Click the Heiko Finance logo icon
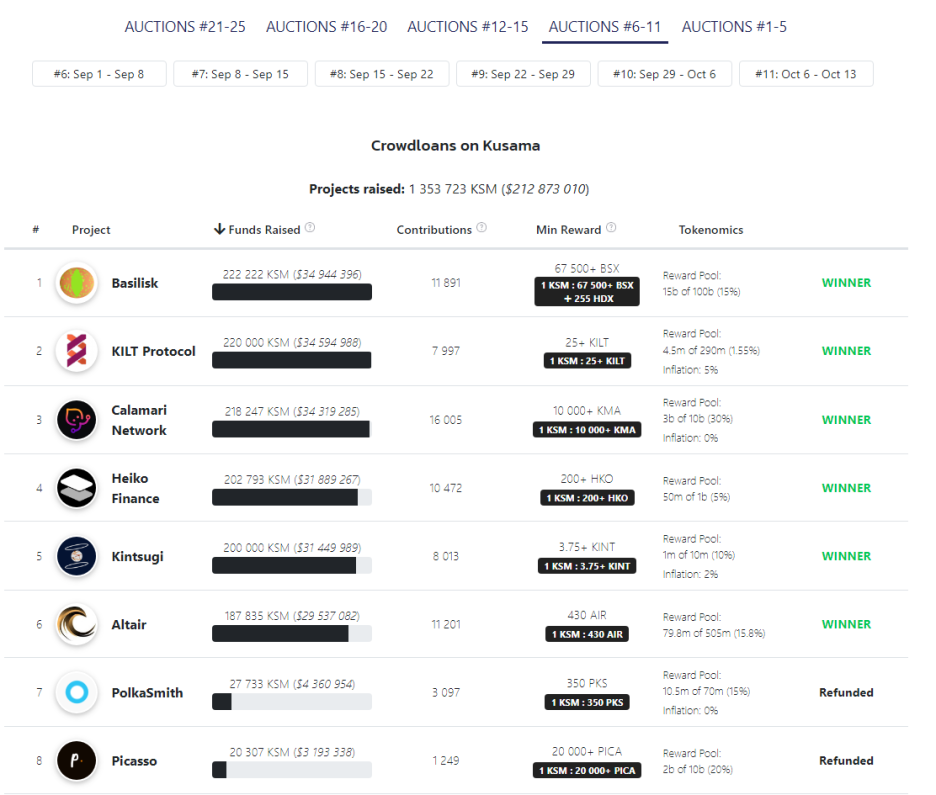This screenshot has height=795, width=936. coord(76,488)
